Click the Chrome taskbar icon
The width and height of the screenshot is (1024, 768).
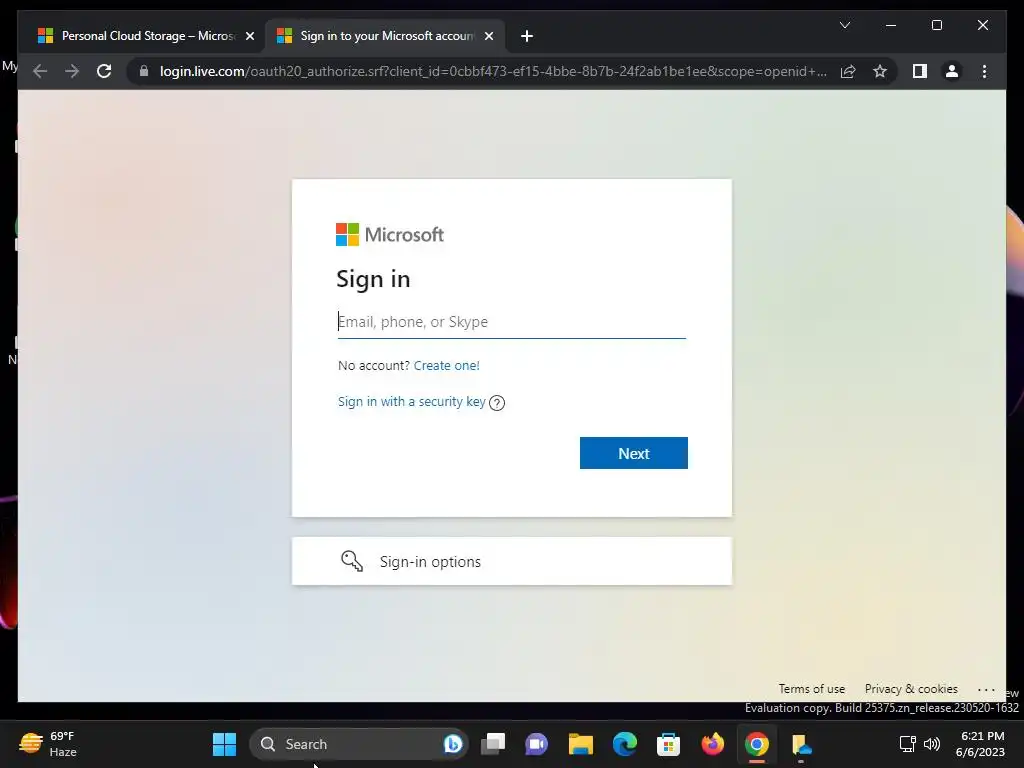pyautogui.click(x=756, y=744)
